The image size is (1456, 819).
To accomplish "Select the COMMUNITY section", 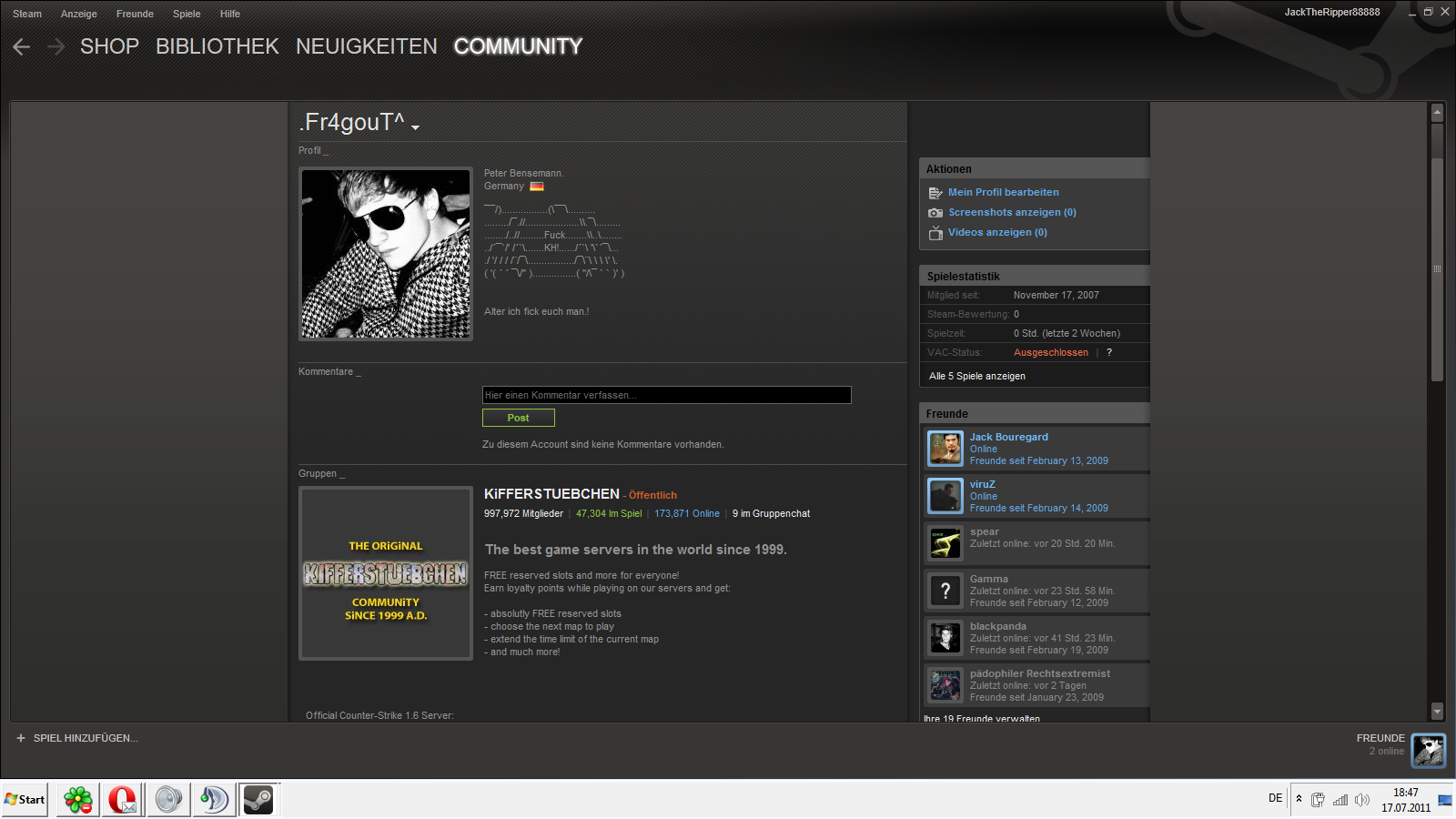I will (518, 46).
